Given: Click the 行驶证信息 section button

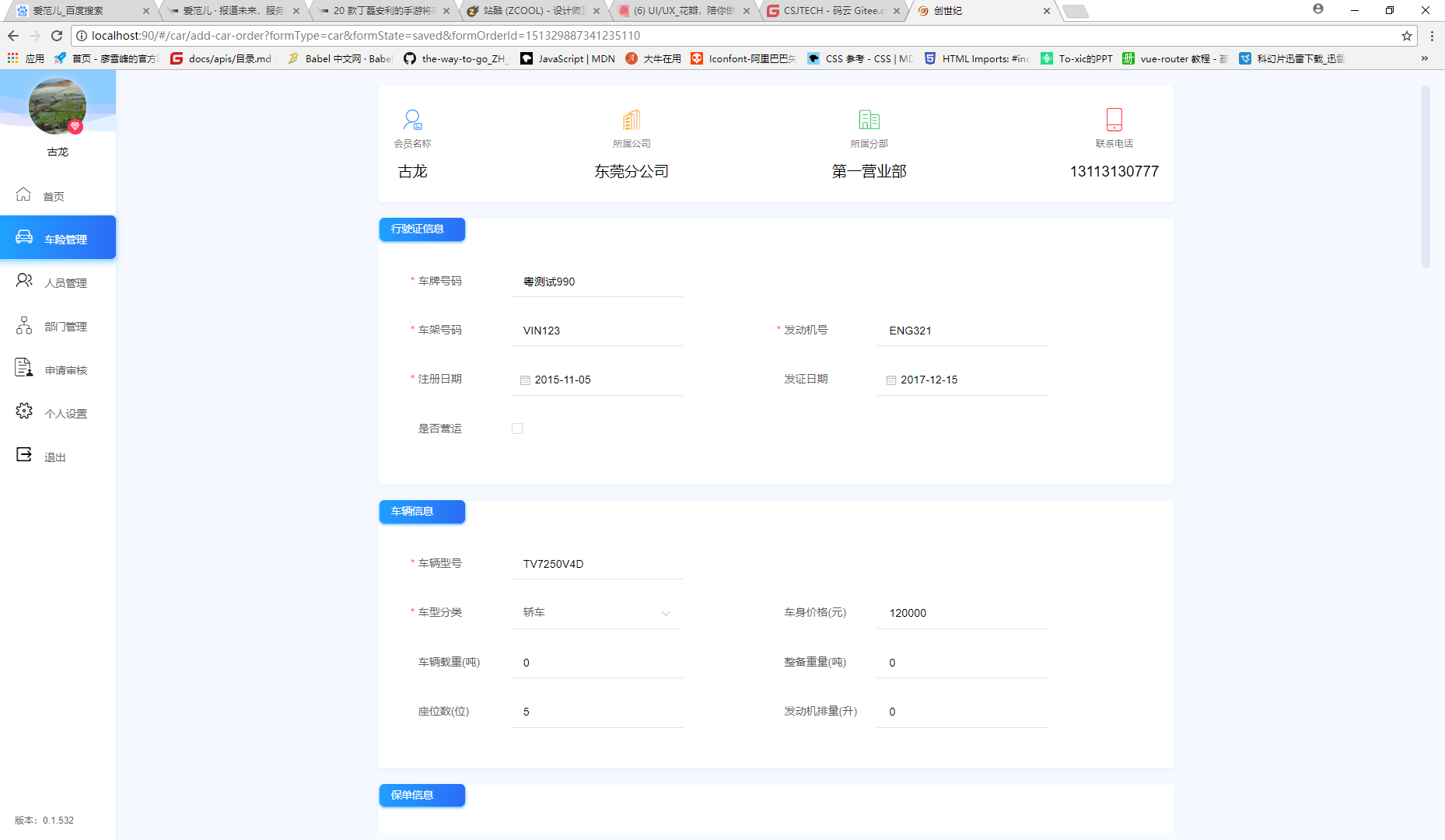Looking at the screenshot, I should tap(422, 229).
